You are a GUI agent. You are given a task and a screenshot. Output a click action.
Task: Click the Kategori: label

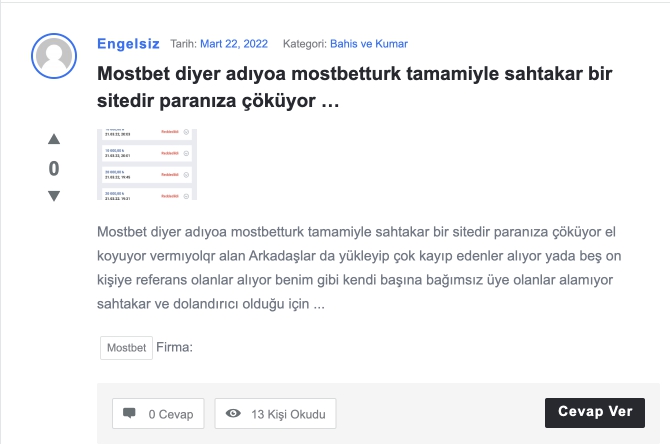pos(305,44)
